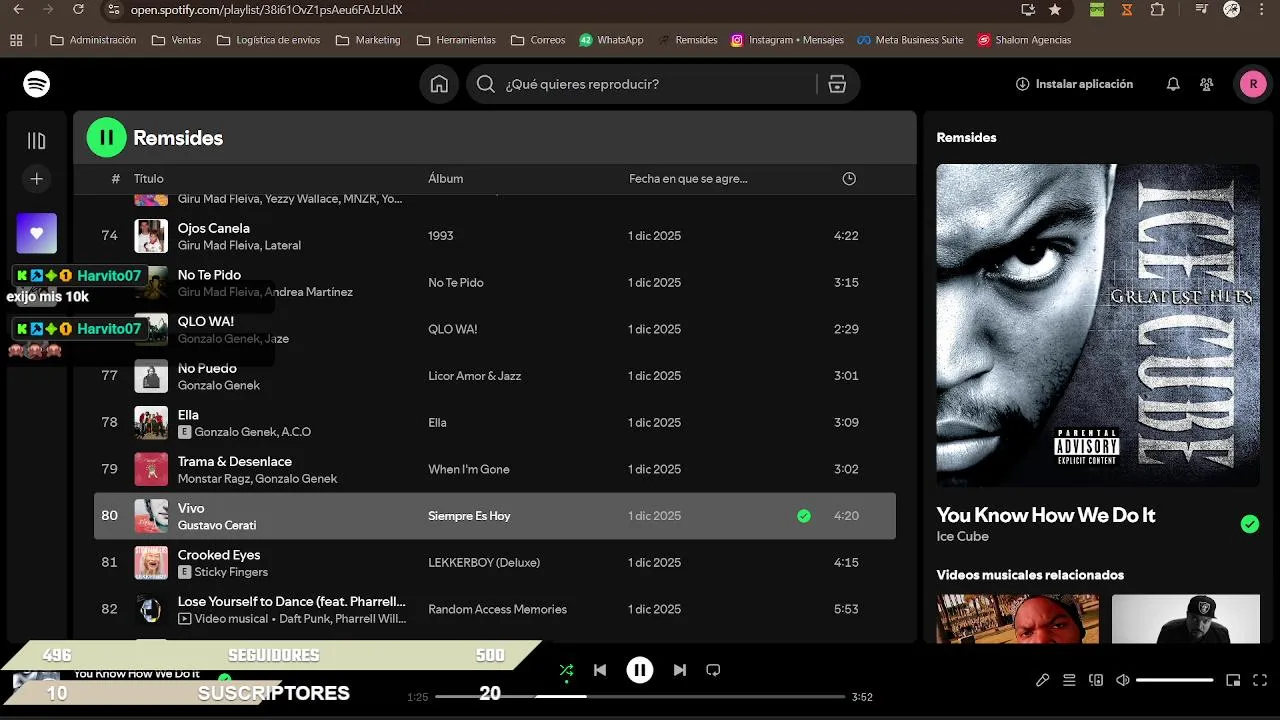The image size is (1280, 720).
Task: Open the second related music video thumbnail
Action: click(x=1186, y=618)
